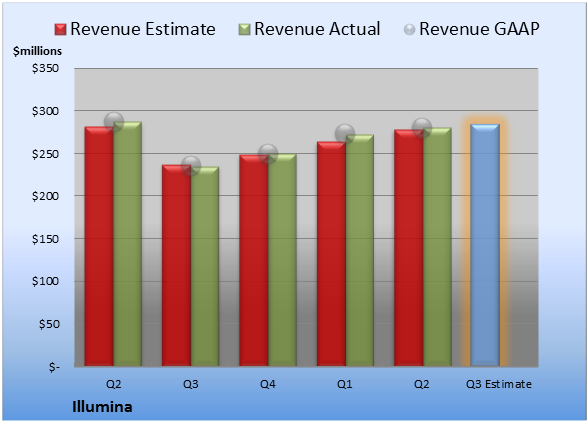Click the Q3 Estimate axis label

(499, 384)
